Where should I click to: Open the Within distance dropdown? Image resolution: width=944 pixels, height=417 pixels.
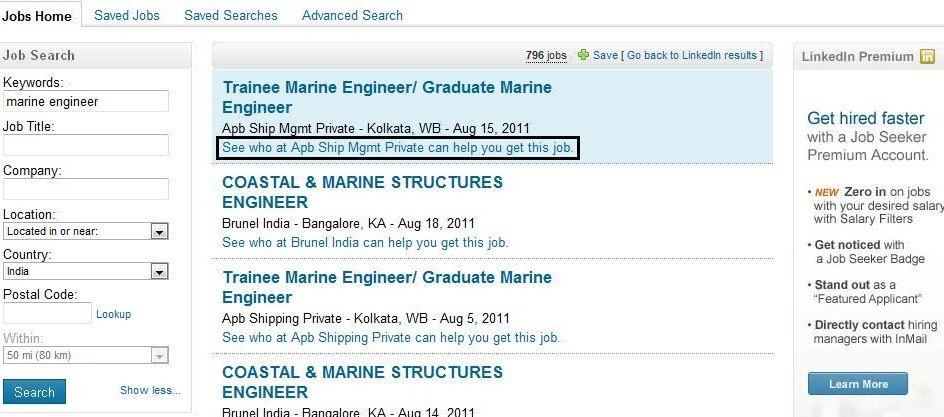coord(158,355)
